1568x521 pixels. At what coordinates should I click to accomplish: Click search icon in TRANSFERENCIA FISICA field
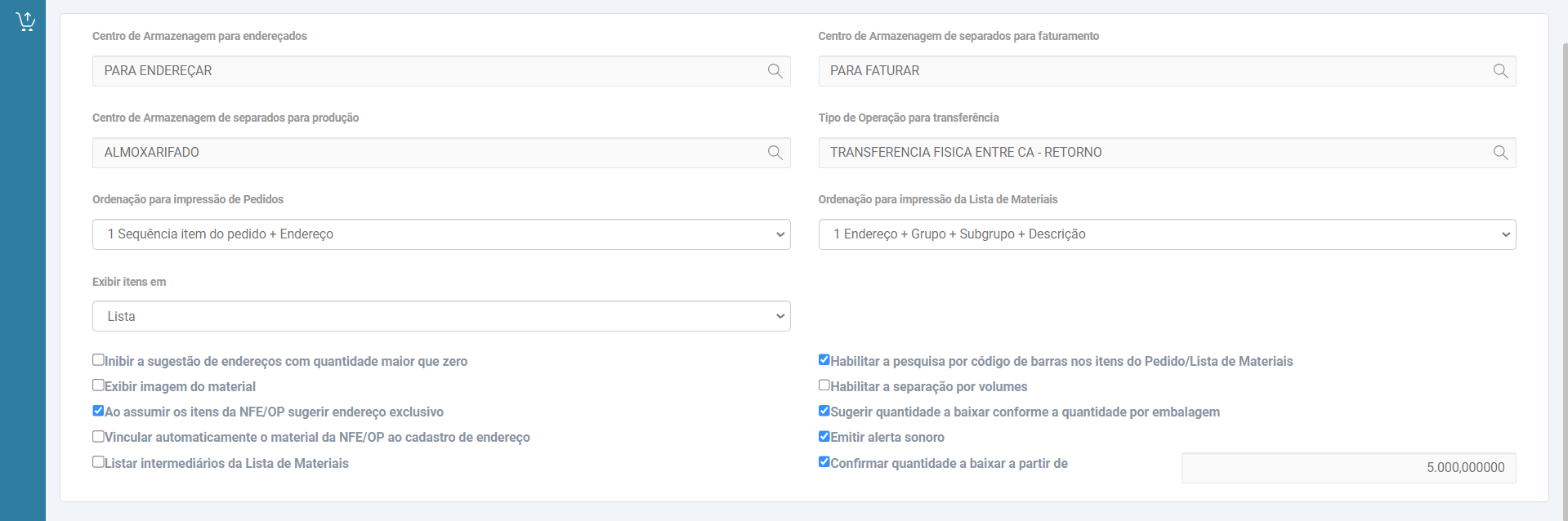point(1500,153)
